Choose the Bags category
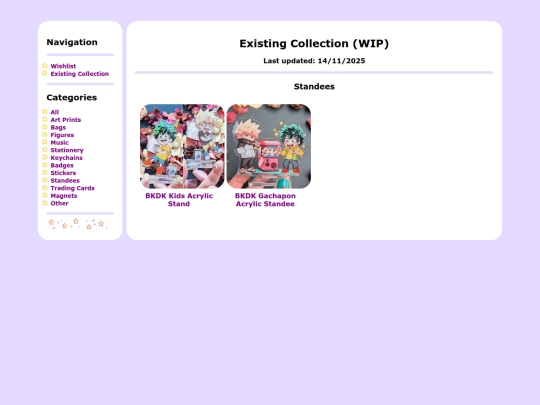This screenshot has width=540, height=405. point(58,127)
